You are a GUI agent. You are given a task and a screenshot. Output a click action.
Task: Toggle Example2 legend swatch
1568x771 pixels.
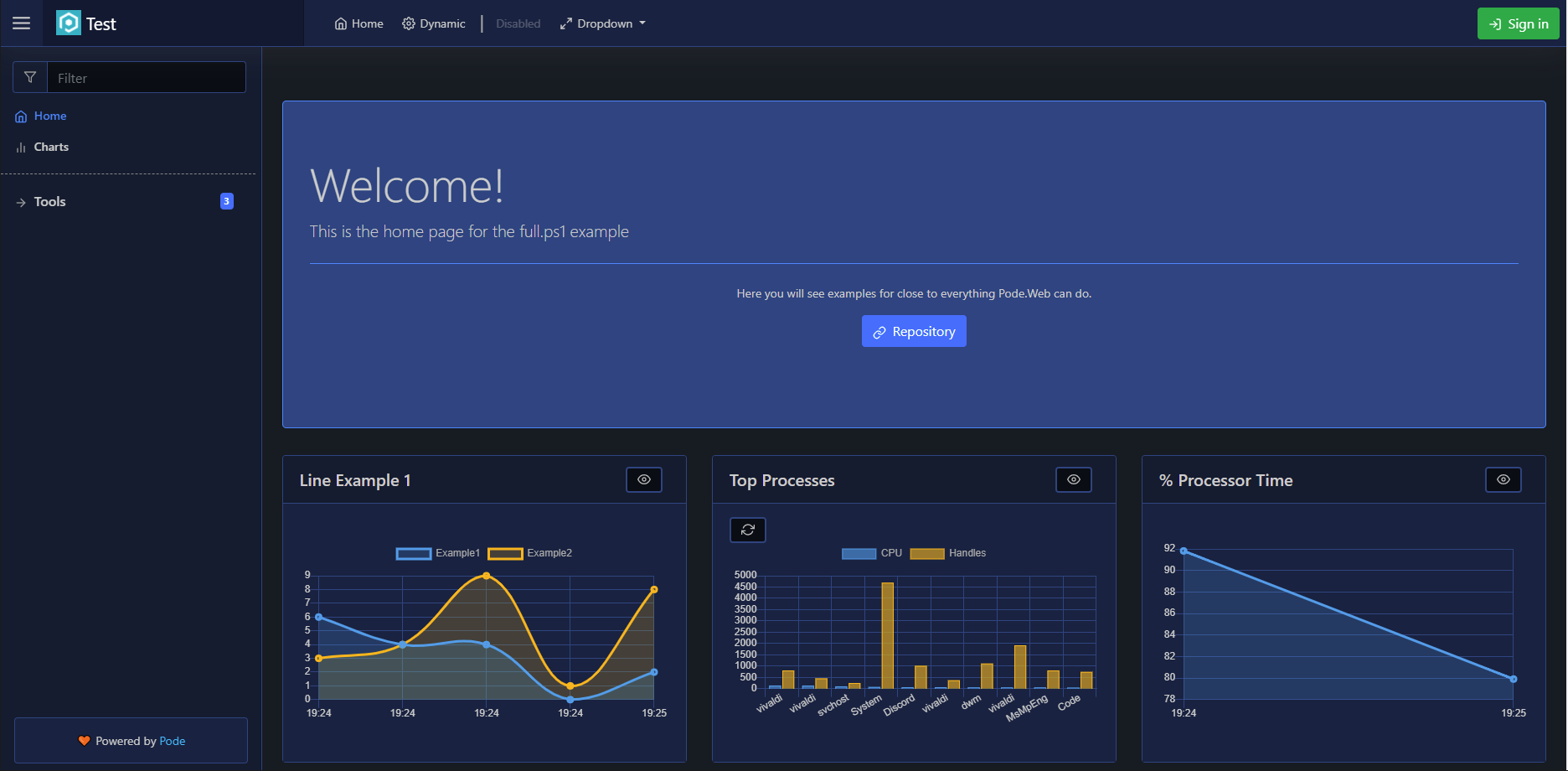505,553
